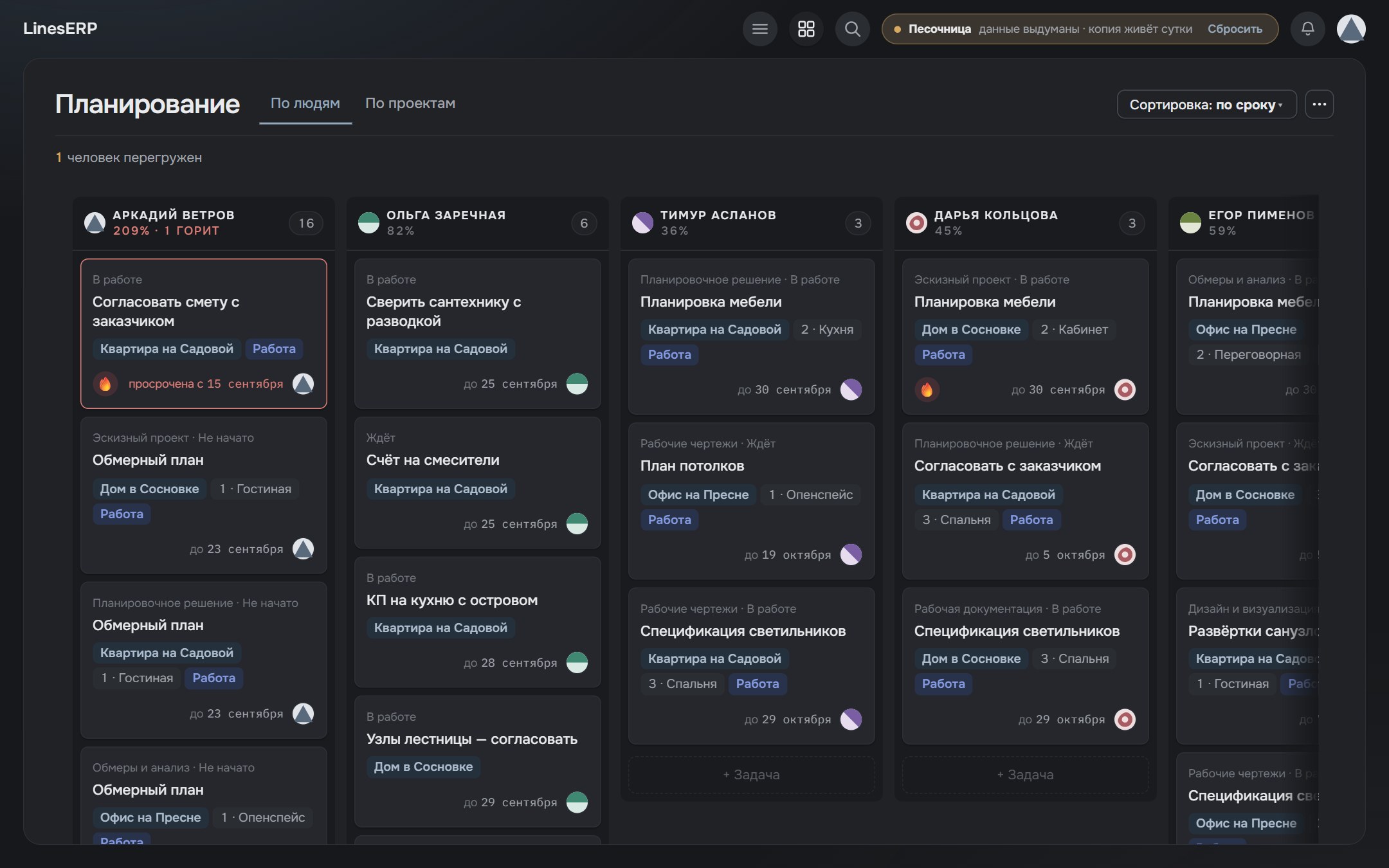This screenshot has width=1389, height=868.
Task: Click the 1 человек перегружен notice
Action: pyautogui.click(x=129, y=158)
